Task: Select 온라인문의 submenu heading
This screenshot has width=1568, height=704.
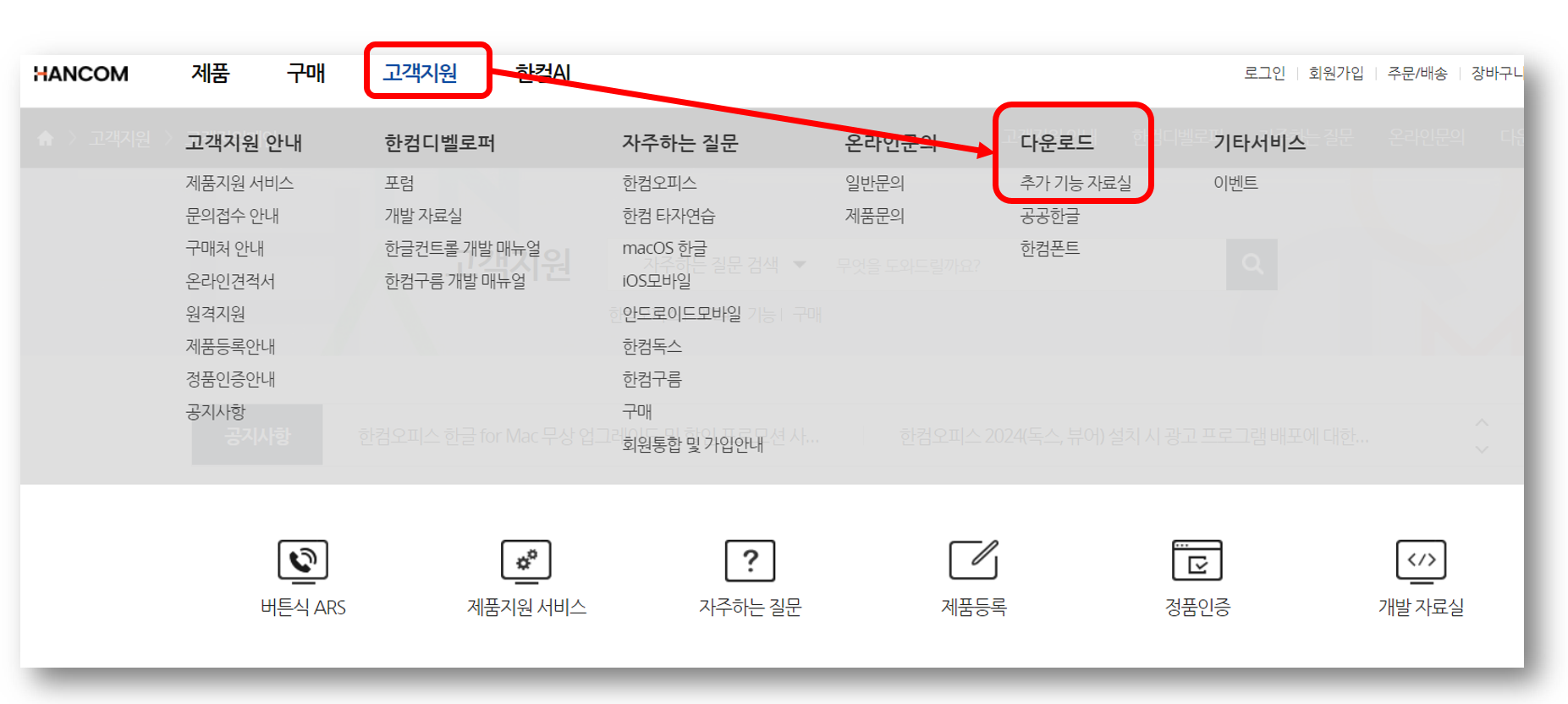Action: click(x=891, y=143)
